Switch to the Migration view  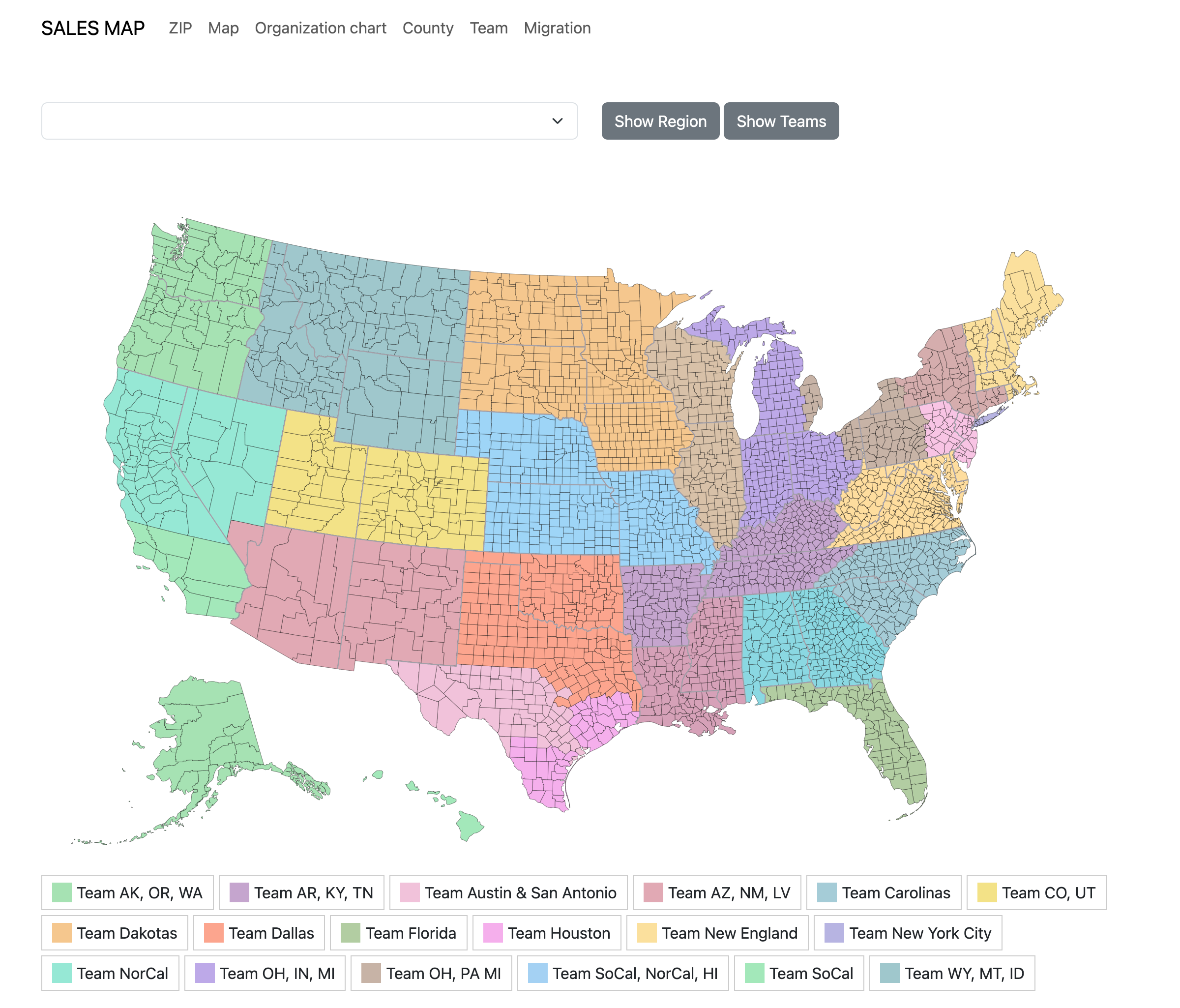(557, 28)
